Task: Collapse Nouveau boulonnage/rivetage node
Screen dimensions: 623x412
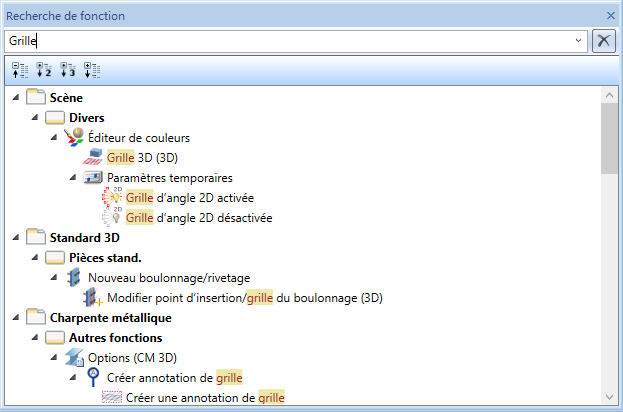Action: coord(54,277)
